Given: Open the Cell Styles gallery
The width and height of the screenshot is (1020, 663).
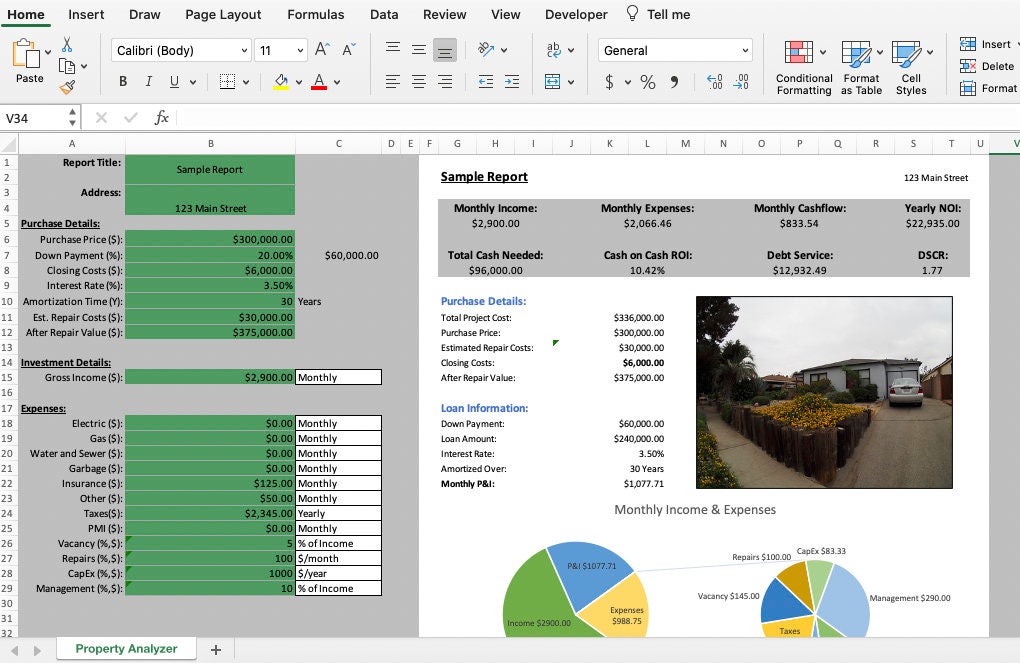Looking at the screenshot, I should coord(910,67).
